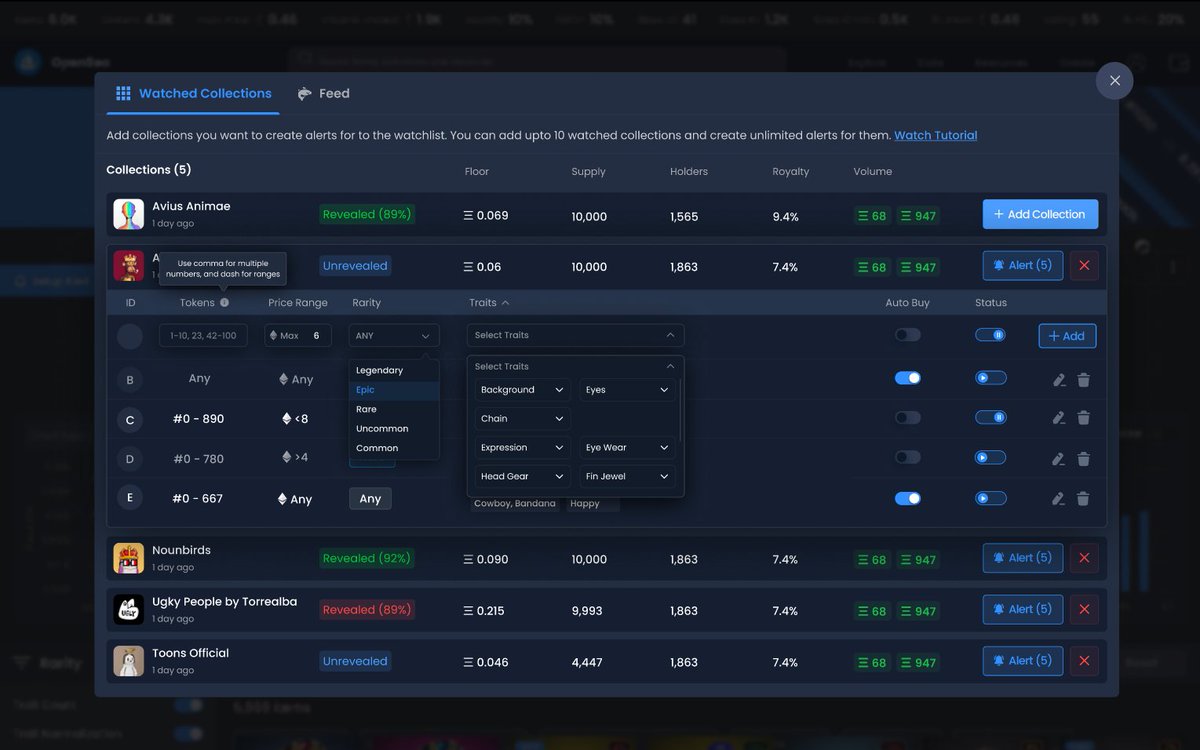Open the Feed tab

click(x=324, y=93)
